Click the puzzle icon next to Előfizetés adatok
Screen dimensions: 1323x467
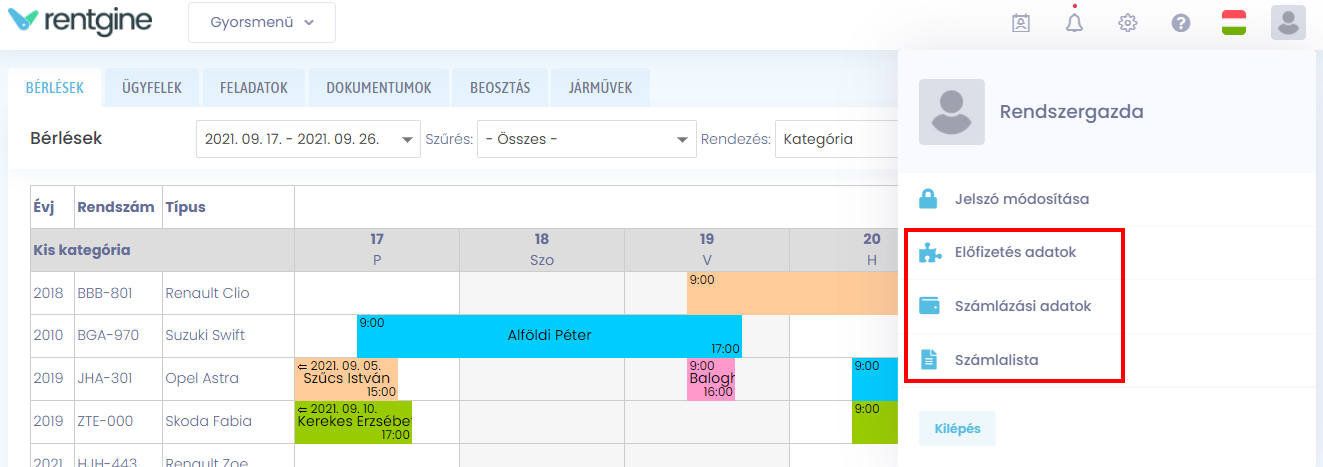click(x=929, y=253)
